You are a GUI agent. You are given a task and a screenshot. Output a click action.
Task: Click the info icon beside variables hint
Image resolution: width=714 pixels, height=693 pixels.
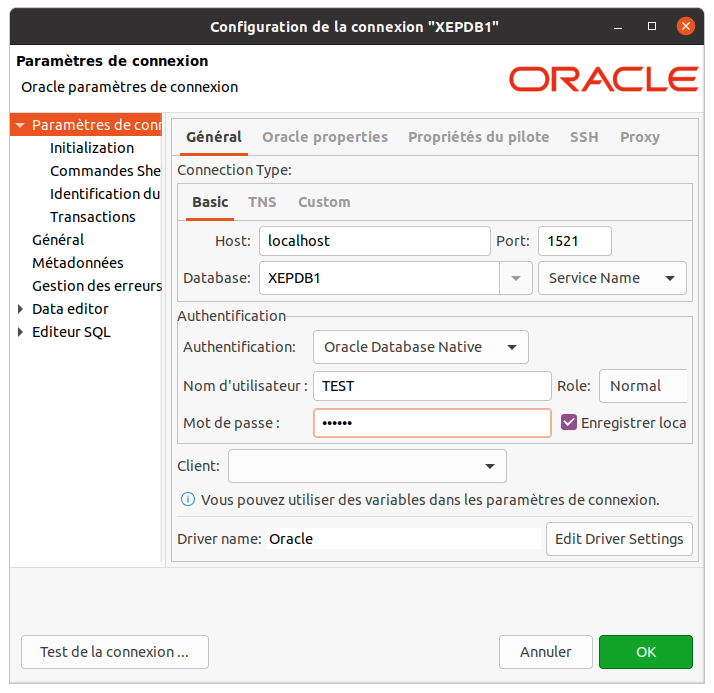click(x=187, y=499)
